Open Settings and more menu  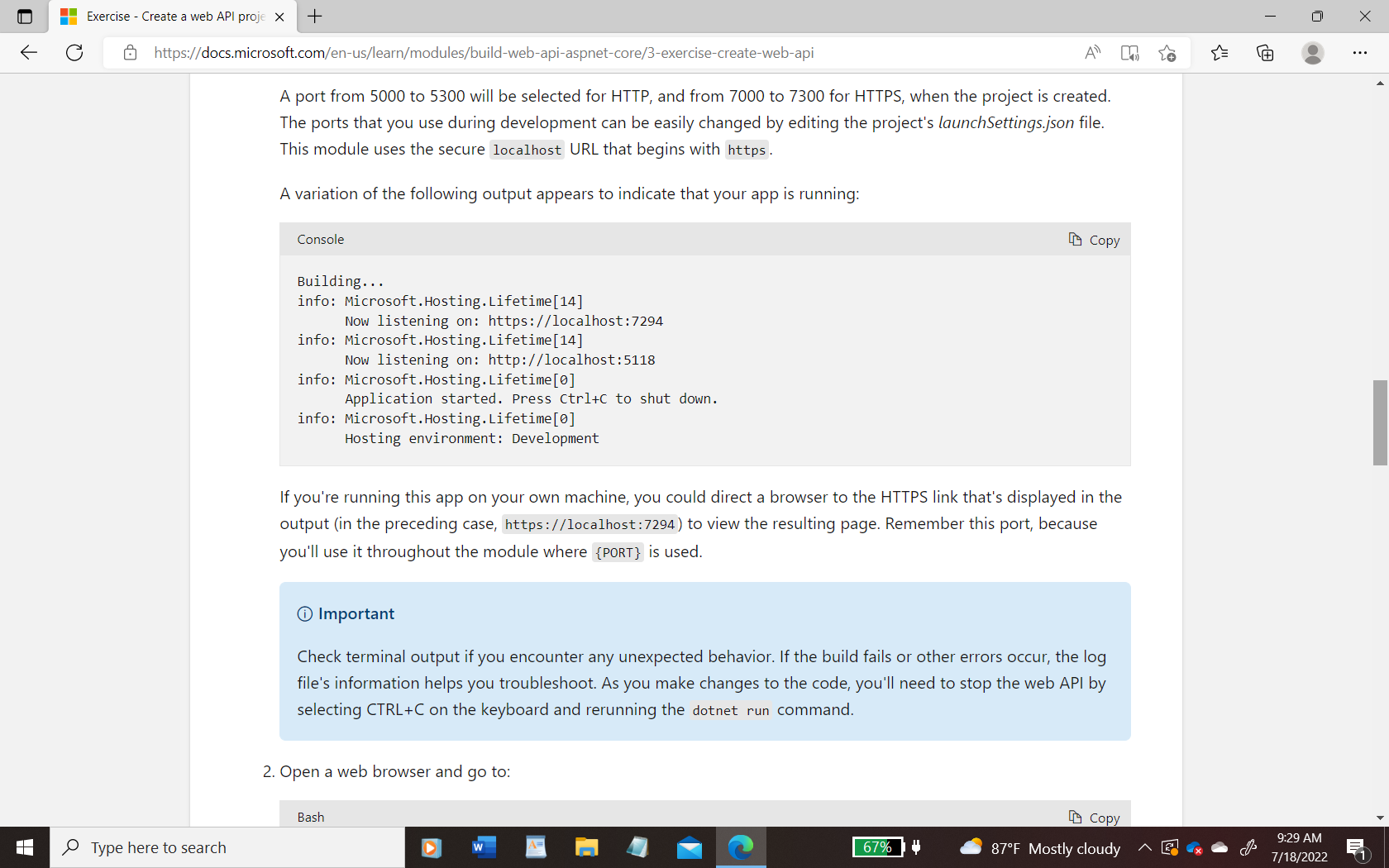[1360, 53]
